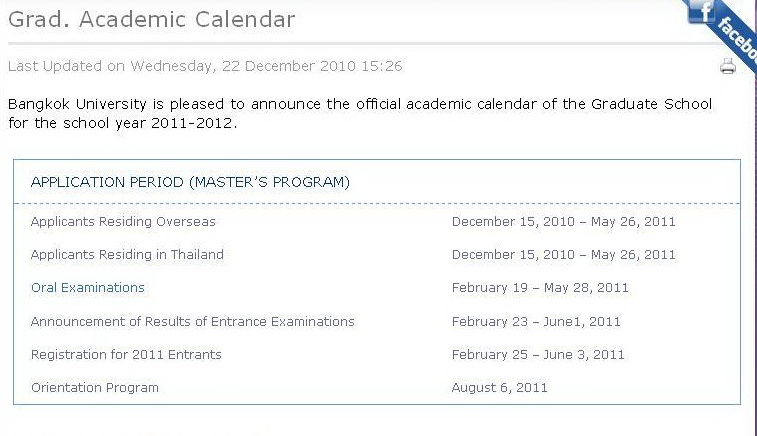Click the printer icon

click(728, 66)
